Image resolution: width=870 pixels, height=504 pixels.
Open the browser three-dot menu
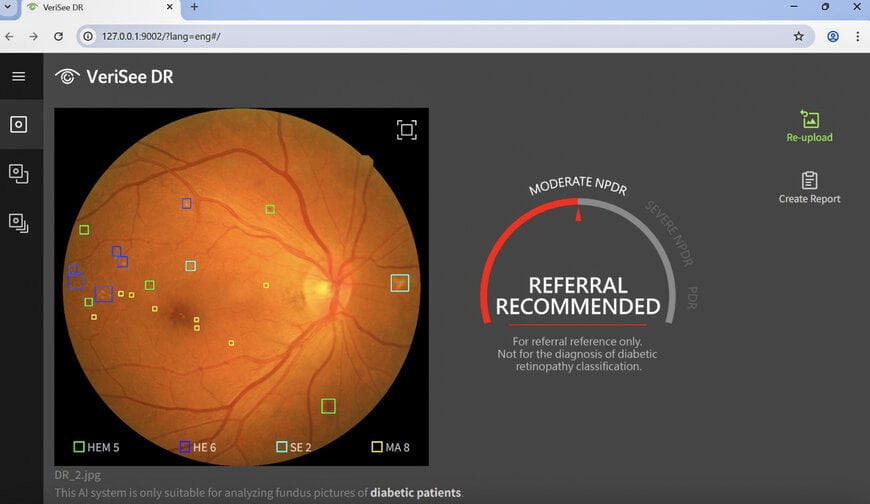tap(858, 36)
